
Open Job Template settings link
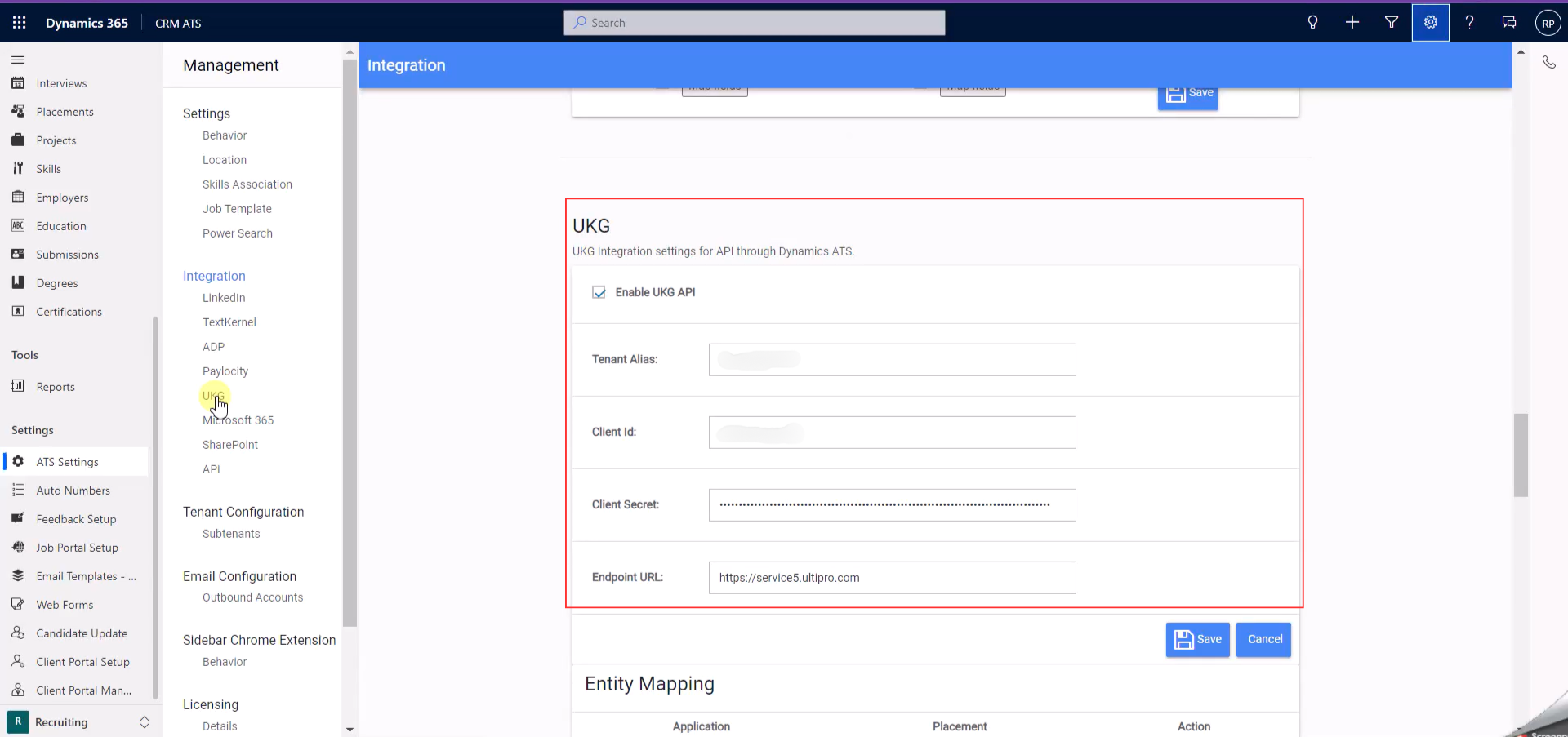pyautogui.click(x=237, y=209)
